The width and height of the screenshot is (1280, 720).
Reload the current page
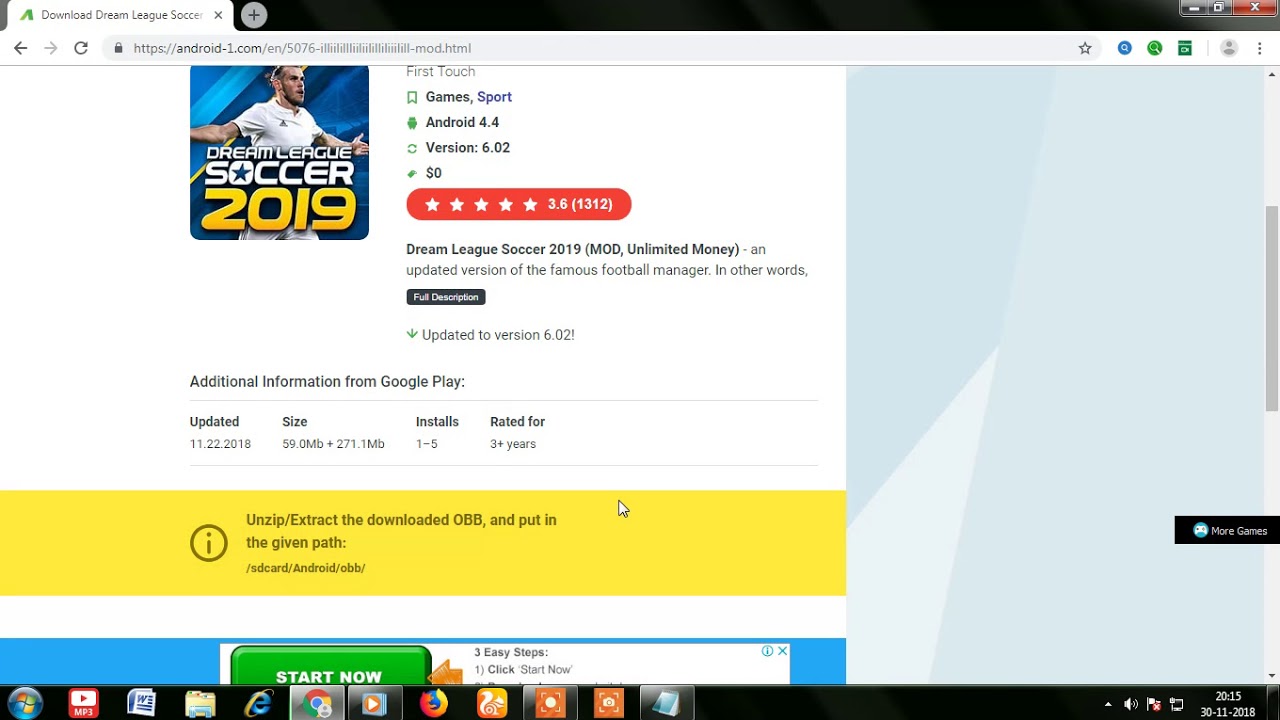[x=81, y=48]
